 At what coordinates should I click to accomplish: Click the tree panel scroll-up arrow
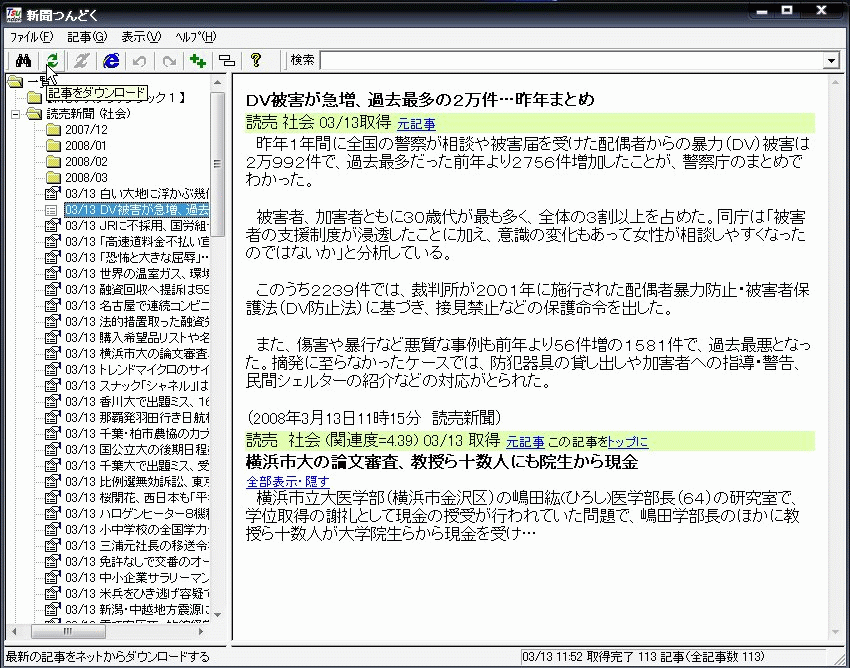(217, 82)
